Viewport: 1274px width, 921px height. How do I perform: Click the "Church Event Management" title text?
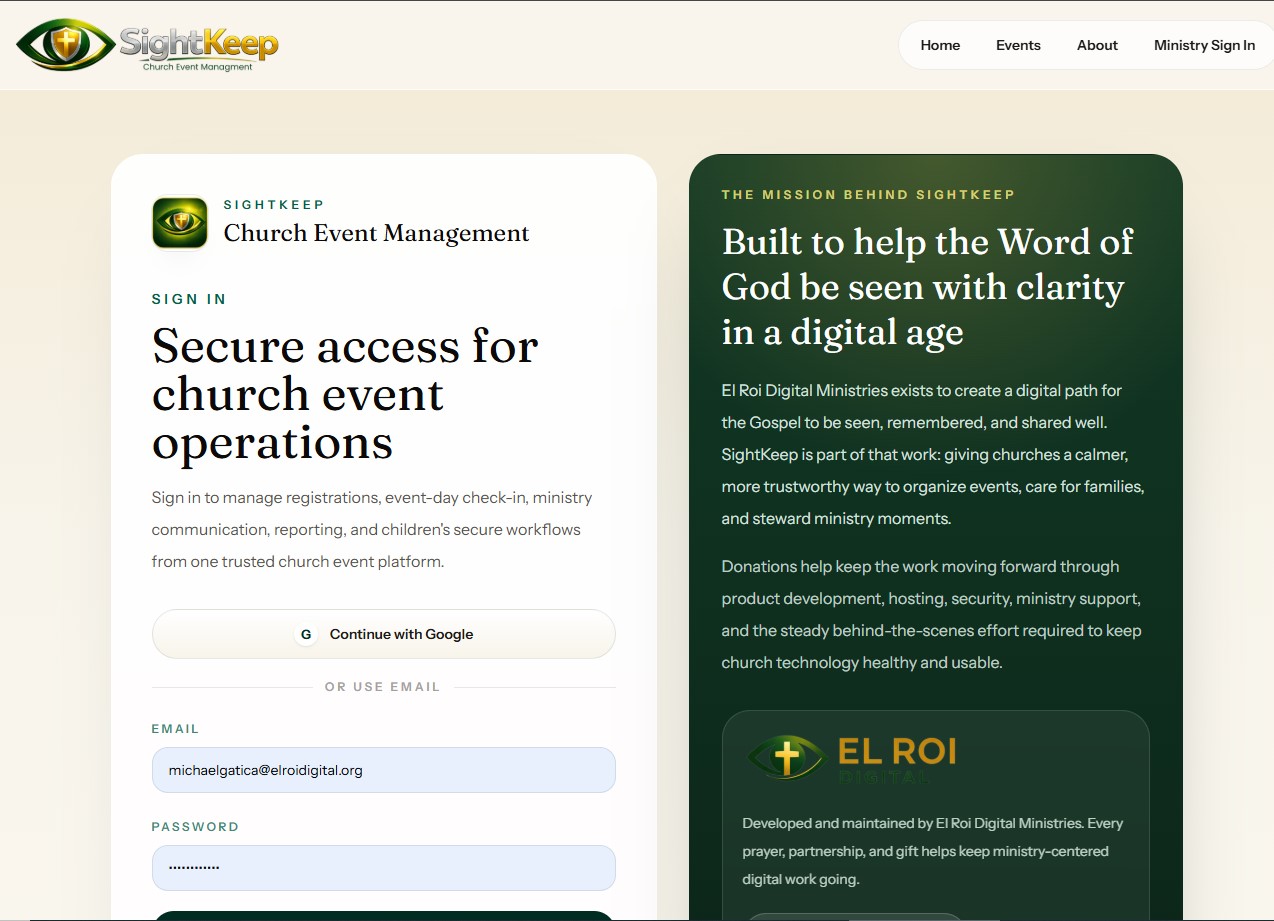click(x=377, y=233)
